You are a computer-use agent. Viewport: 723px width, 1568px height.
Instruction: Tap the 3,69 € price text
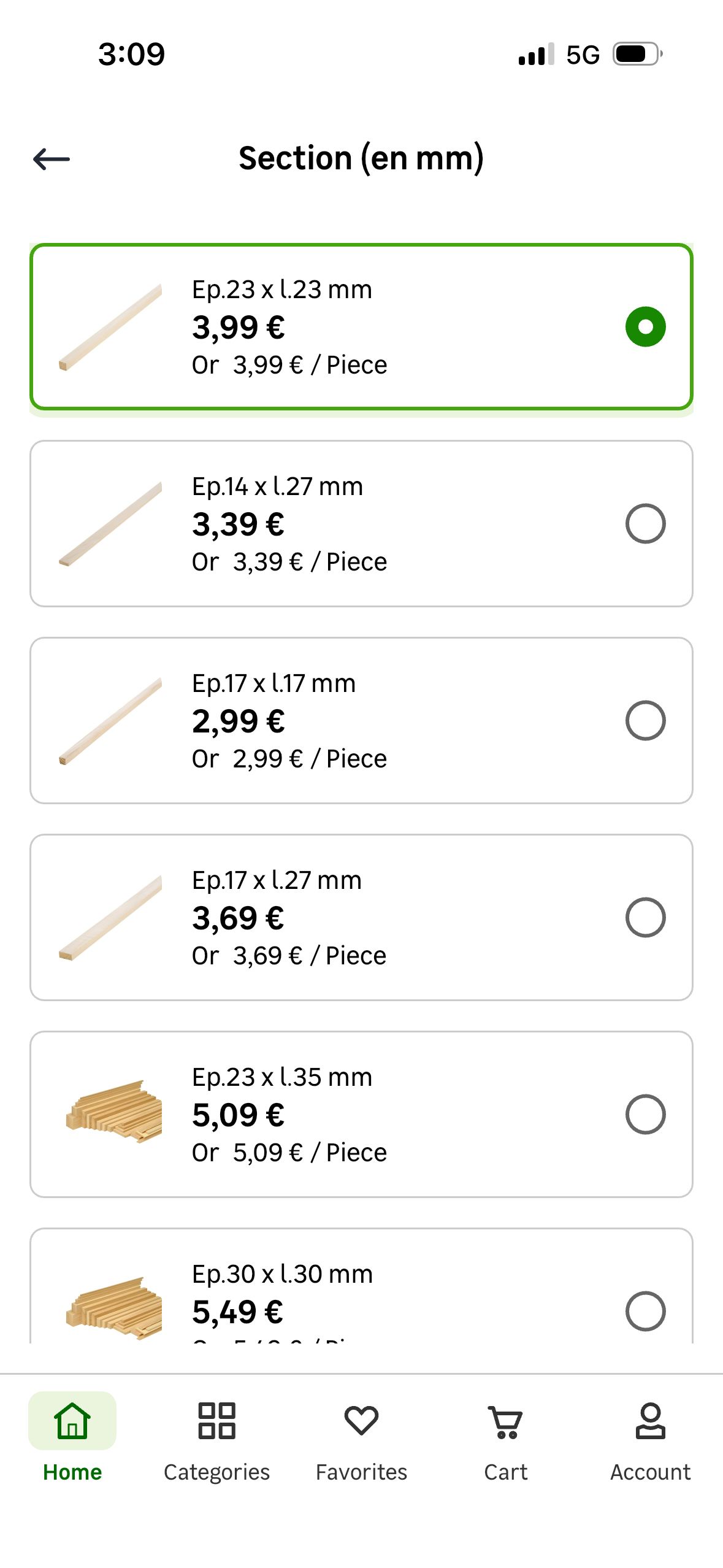(x=238, y=918)
